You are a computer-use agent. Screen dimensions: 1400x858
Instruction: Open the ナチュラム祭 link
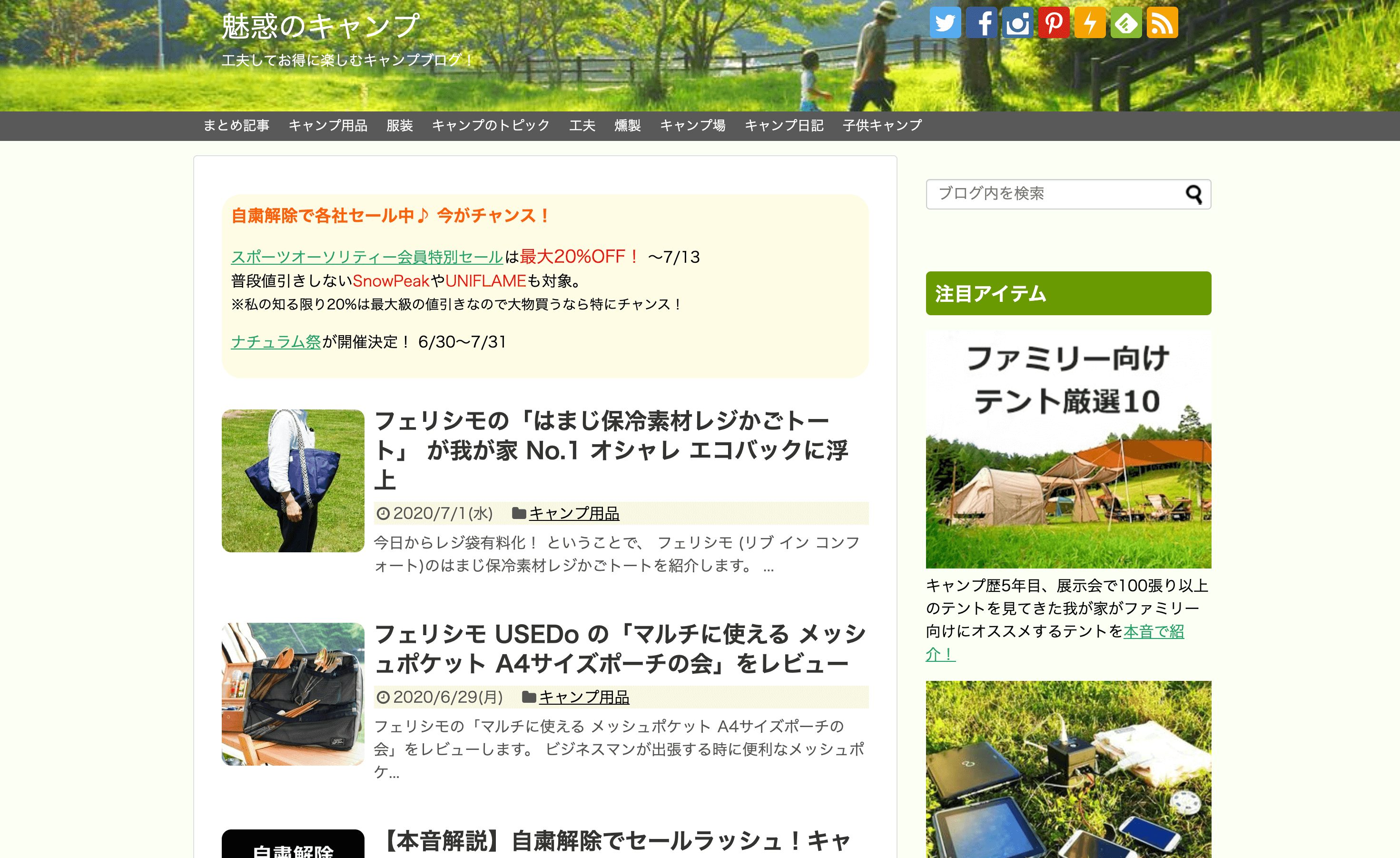tap(276, 342)
